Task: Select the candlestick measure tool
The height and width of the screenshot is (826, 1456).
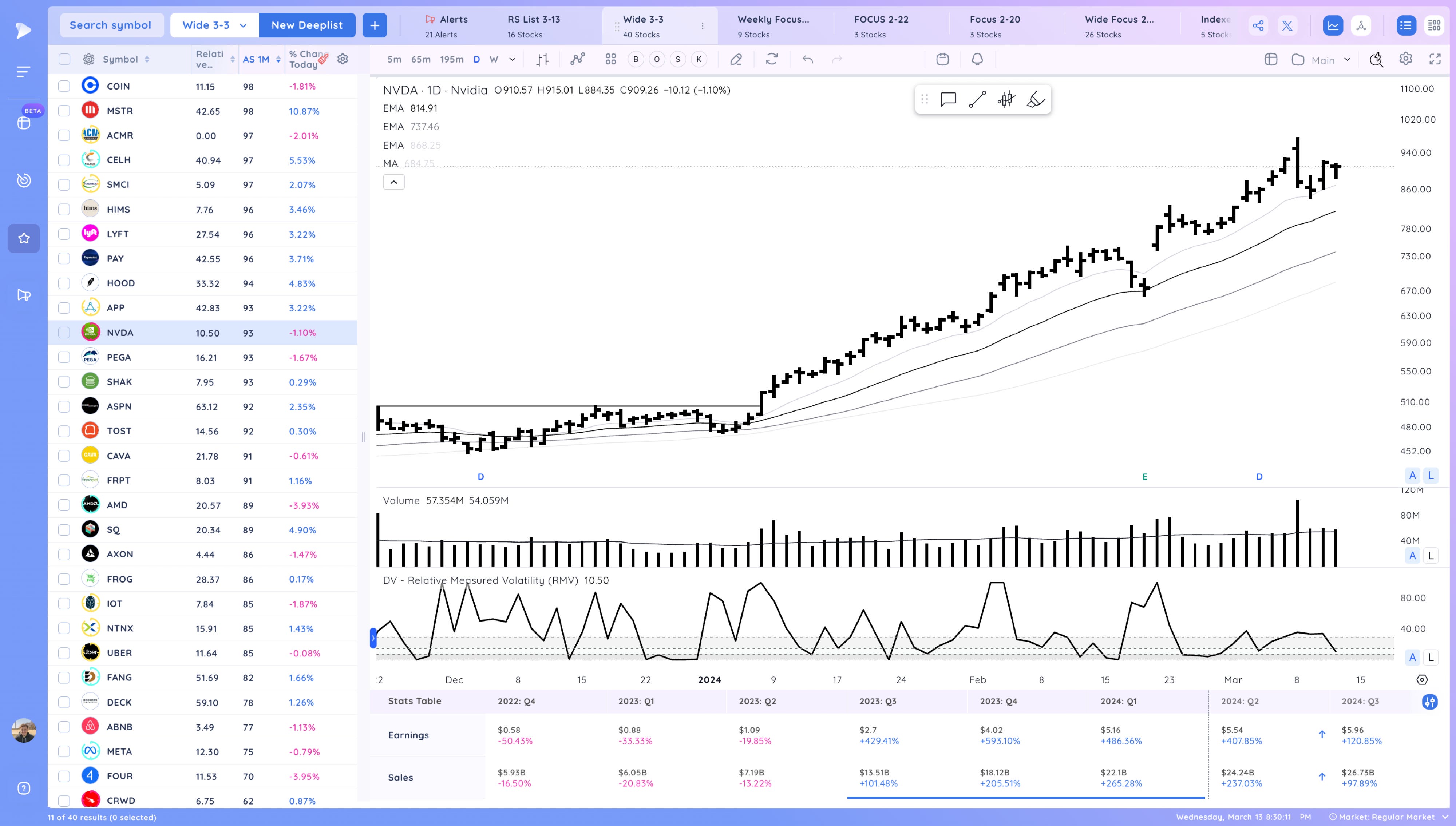Action: (1006, 99)
